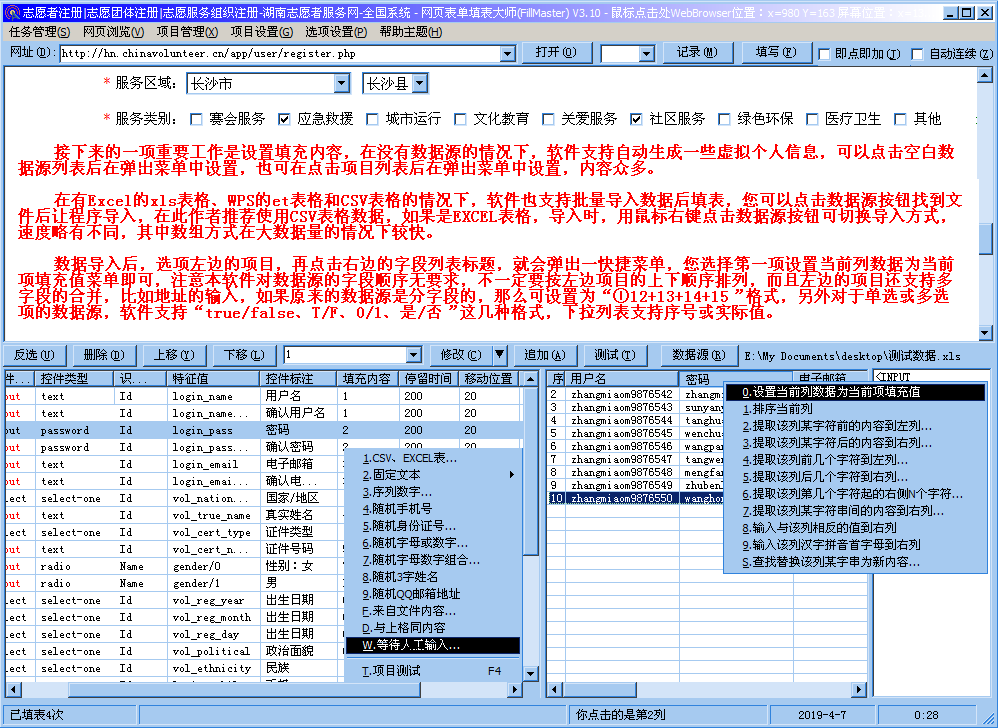
Task: Choose 等待人工输入 menu item
Action: point(433,645)
